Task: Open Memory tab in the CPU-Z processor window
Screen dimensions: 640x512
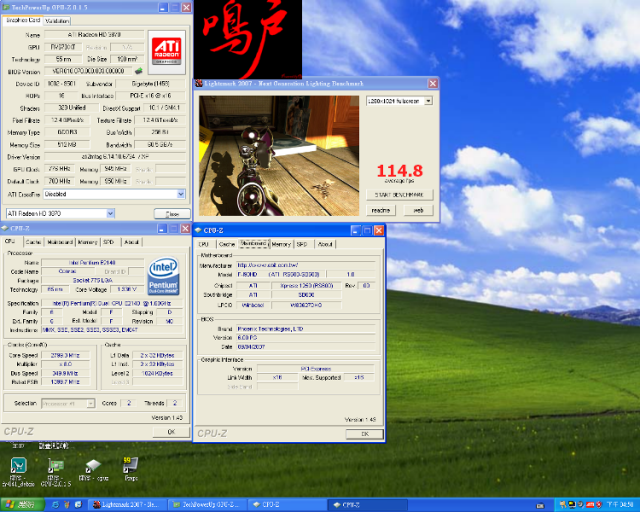Action: pyautogui.click(x=88, y=242)
